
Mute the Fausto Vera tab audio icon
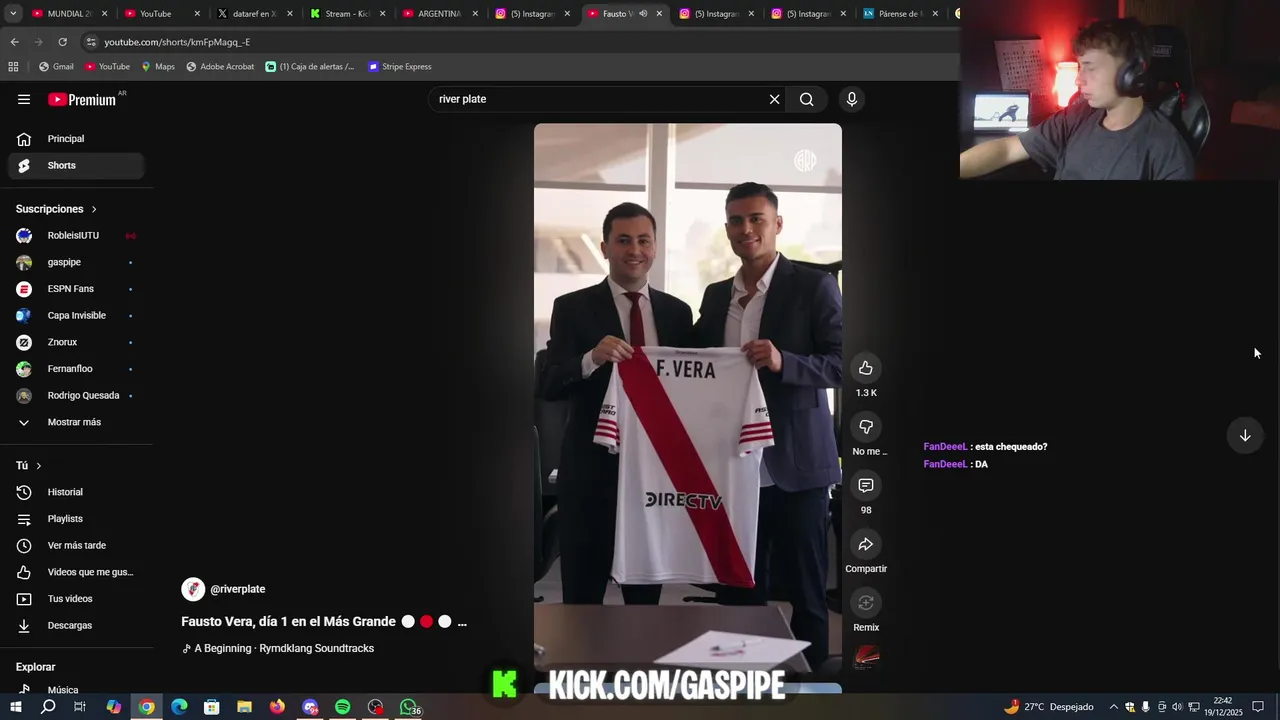pos(643,14)
